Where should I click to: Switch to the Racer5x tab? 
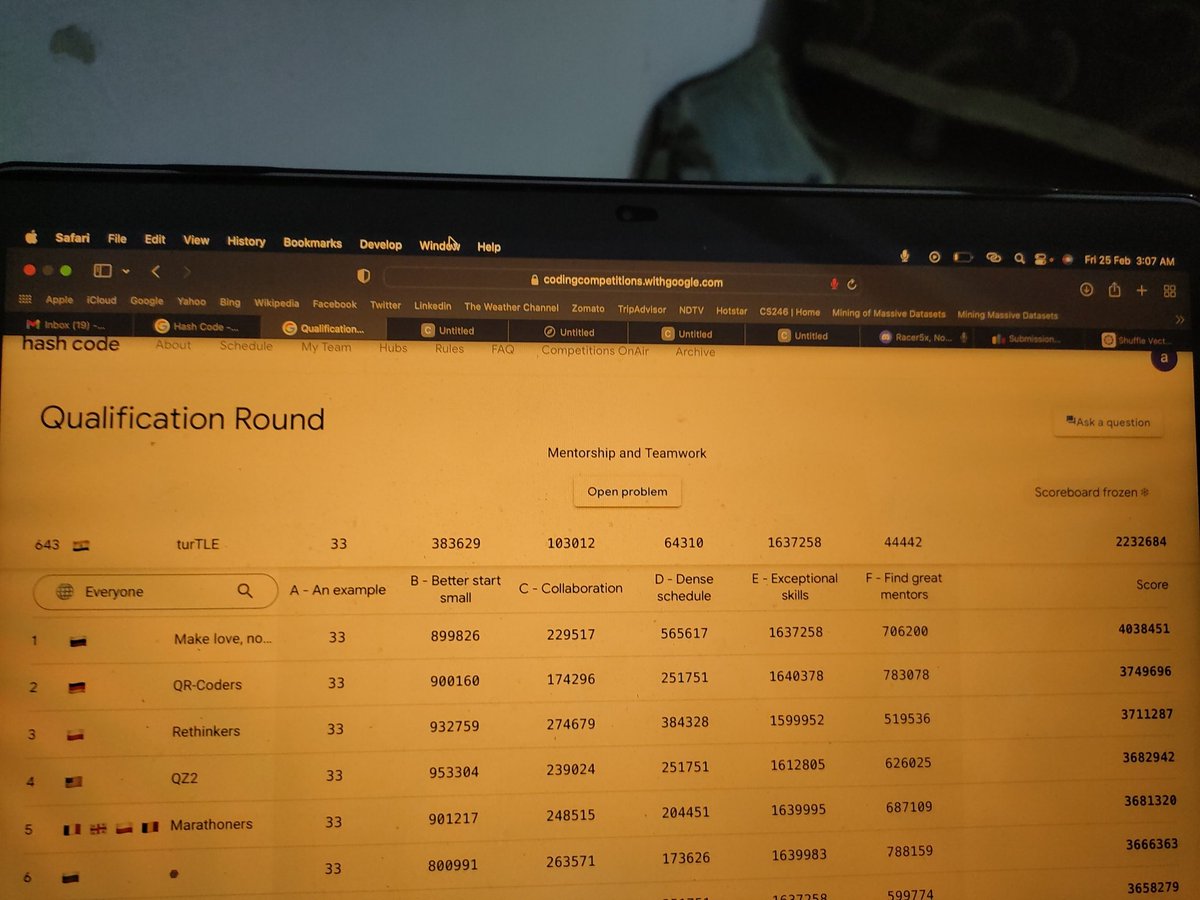click(x=917, y=337)
